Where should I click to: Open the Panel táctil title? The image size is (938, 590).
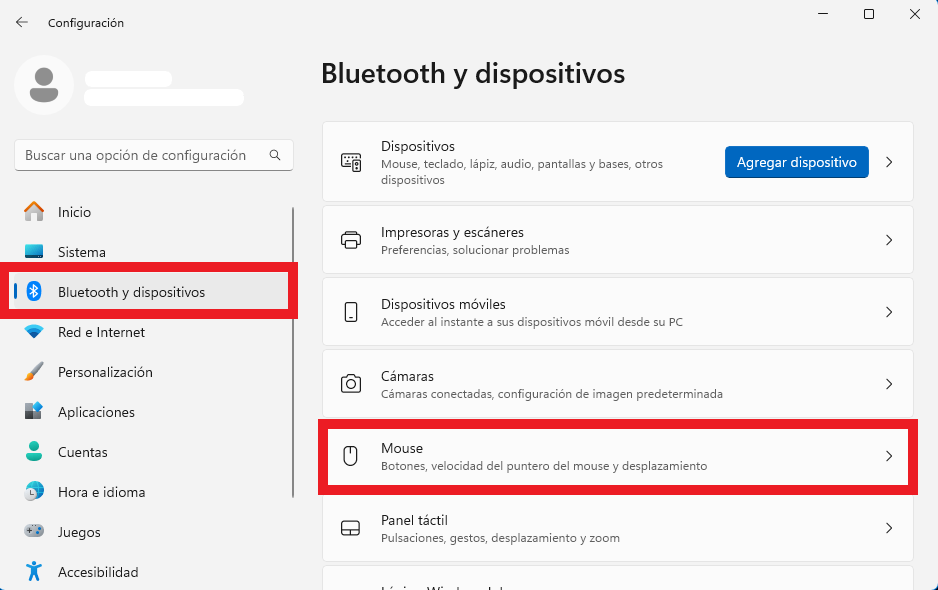click(414, 520)
